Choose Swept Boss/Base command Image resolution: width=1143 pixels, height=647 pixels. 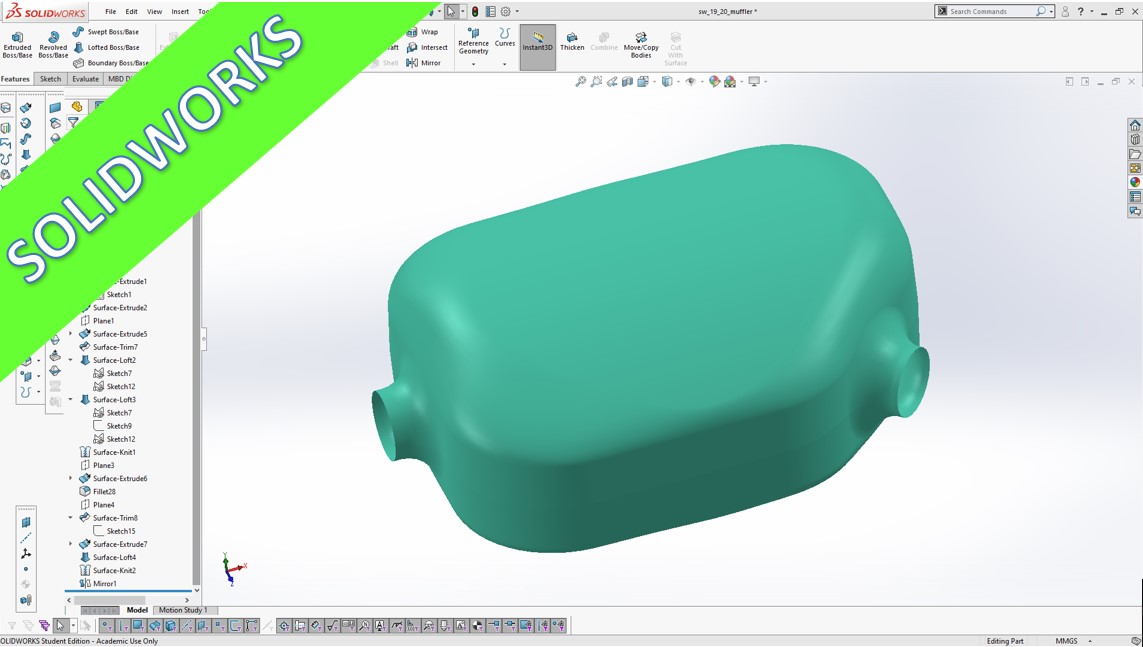click(x=106, y=32)
